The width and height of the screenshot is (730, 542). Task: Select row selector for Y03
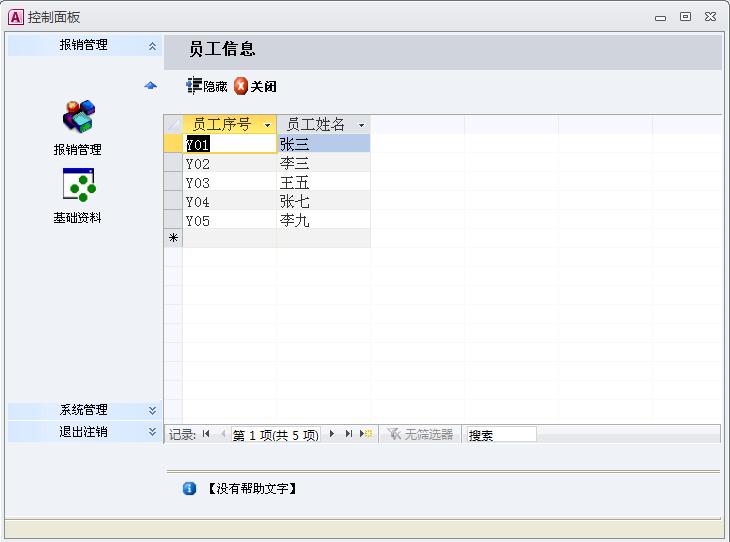point(173,182)
